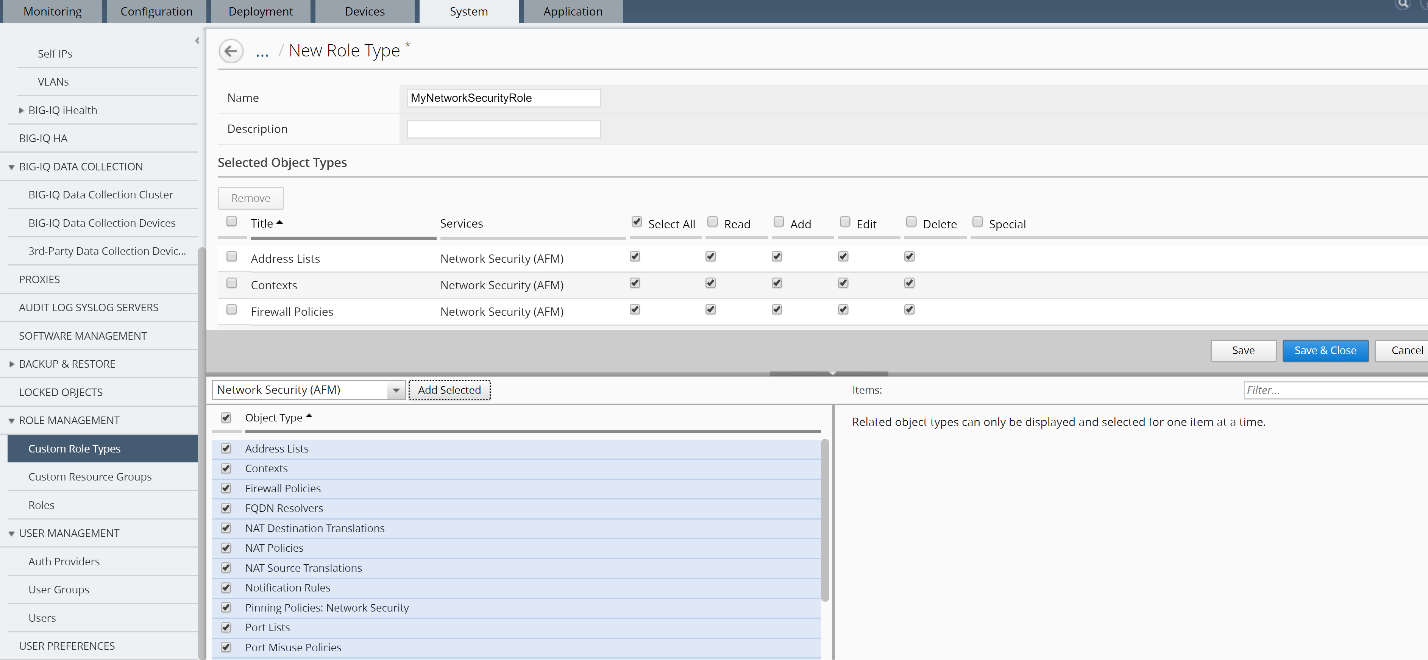
Task: Collapse the ROLE MANAGEMENT section
Action: tap(11, 420)
